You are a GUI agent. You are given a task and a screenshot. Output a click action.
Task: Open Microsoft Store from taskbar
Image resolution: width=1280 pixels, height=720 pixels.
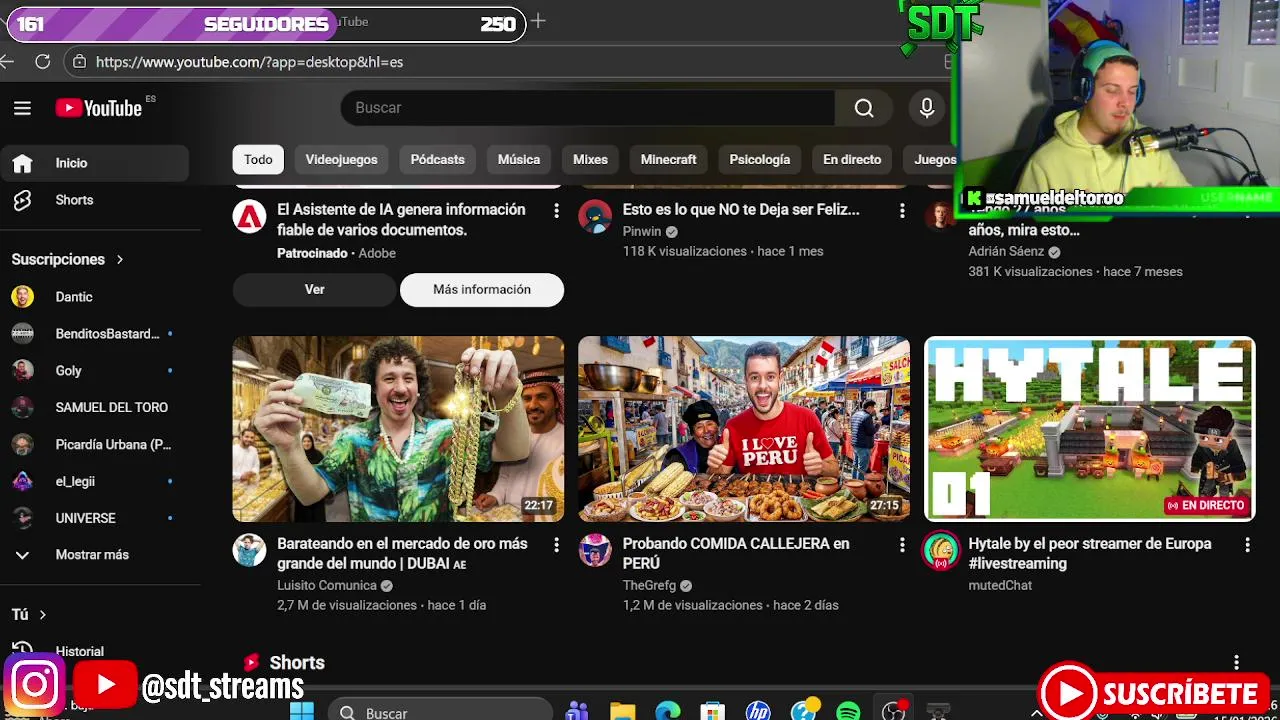(x=712, y=711)
